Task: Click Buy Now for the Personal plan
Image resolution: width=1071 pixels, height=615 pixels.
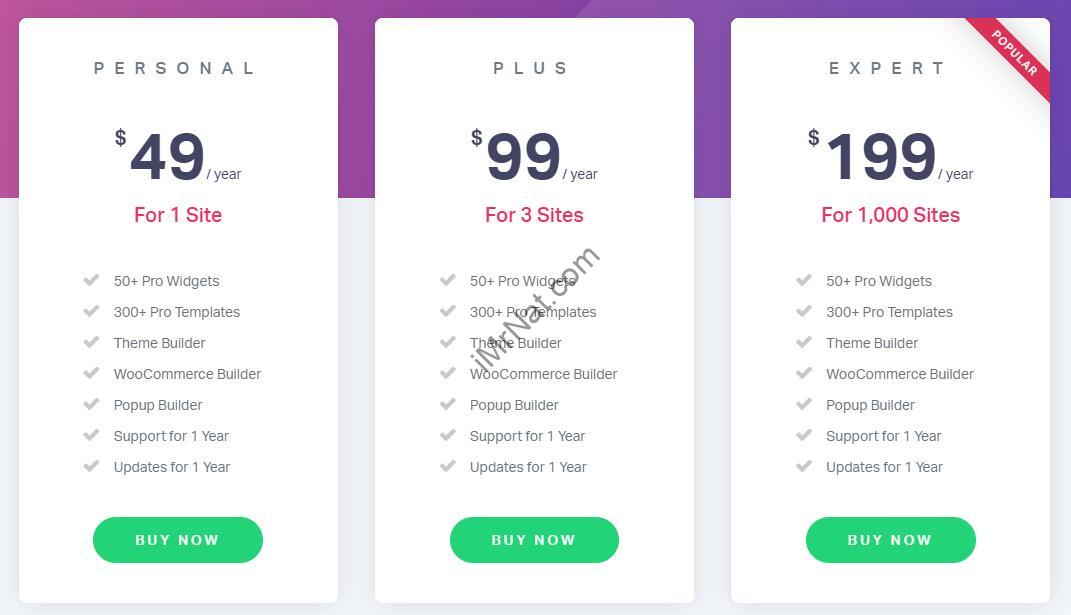Action: click(178, 540)
